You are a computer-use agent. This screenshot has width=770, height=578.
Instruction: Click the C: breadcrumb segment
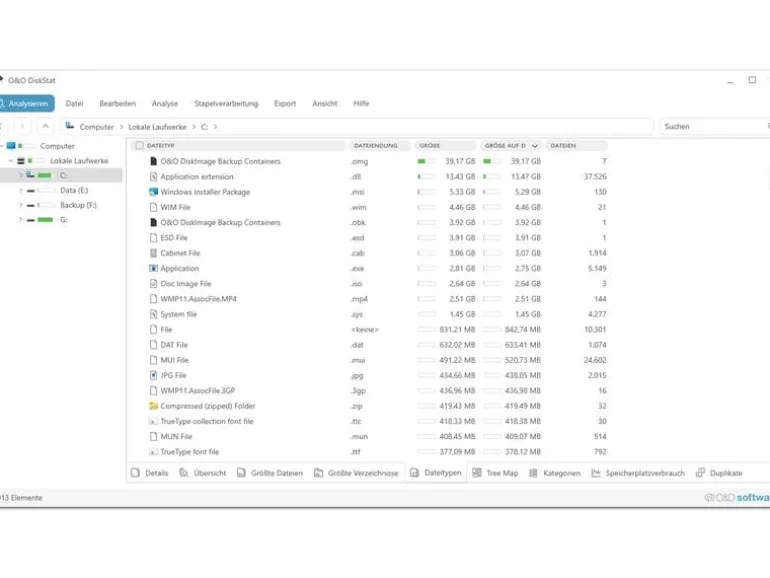(x=204, y=127)
